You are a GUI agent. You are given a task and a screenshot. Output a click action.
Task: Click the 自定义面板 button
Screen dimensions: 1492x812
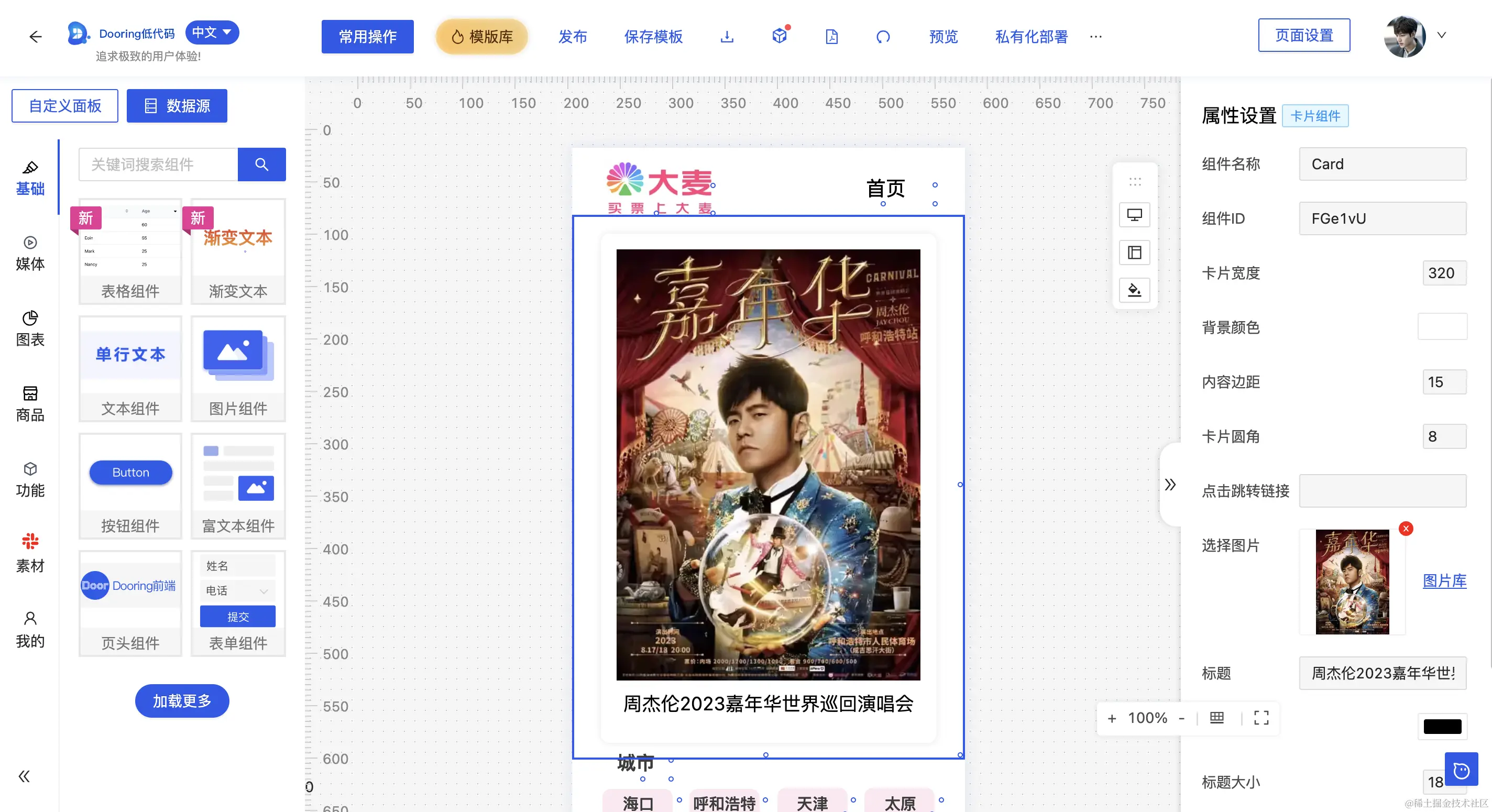coord(65,105)
